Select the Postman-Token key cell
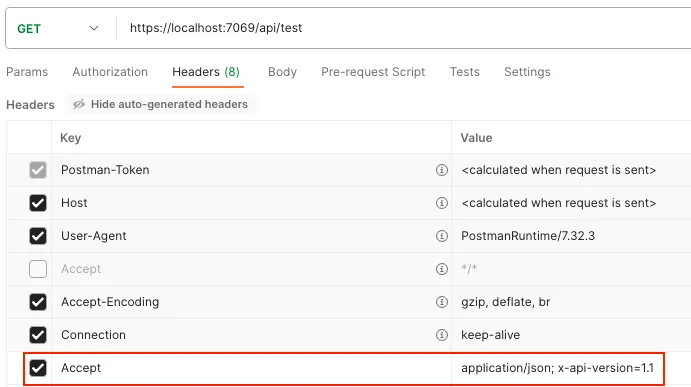 (x=251, y=170)
